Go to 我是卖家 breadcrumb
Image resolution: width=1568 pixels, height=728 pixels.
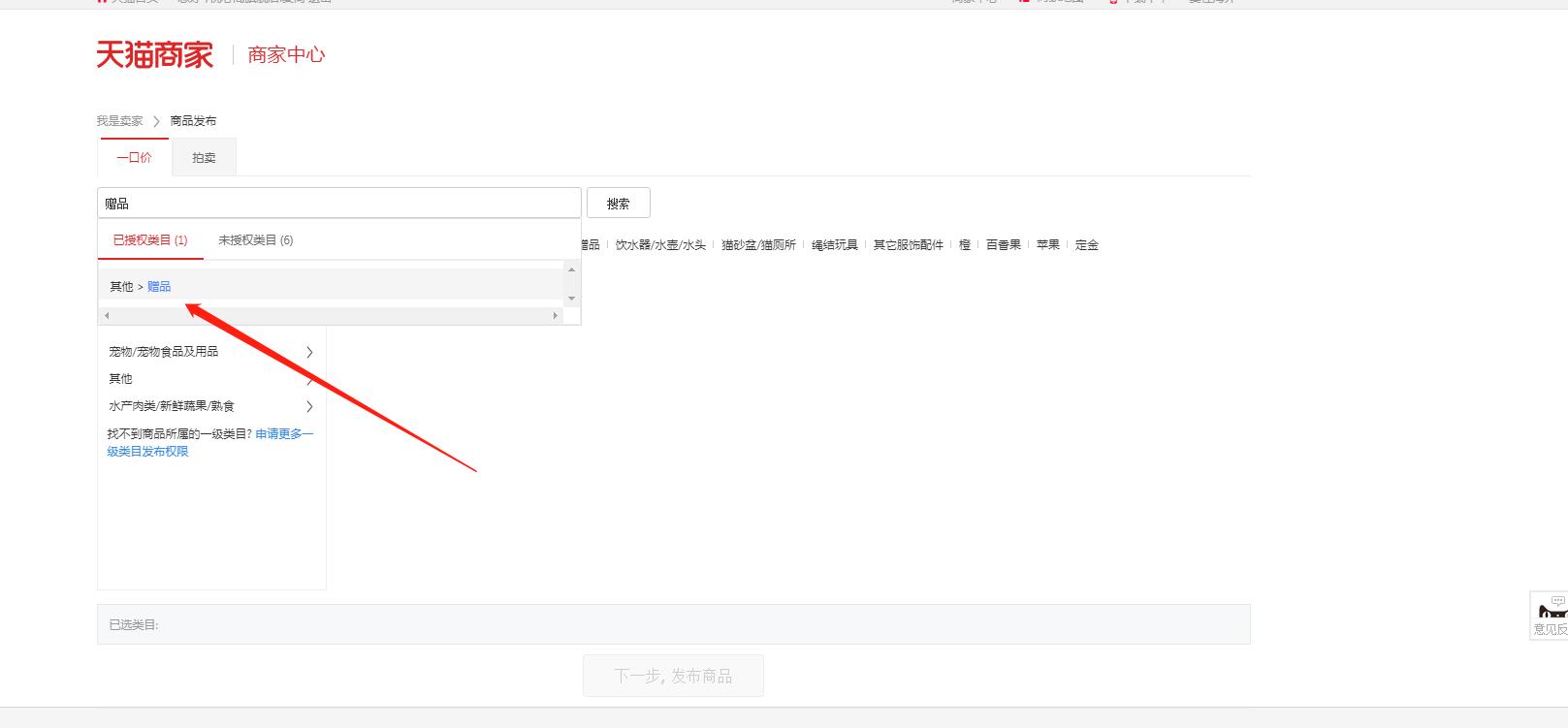coord(119,121)
